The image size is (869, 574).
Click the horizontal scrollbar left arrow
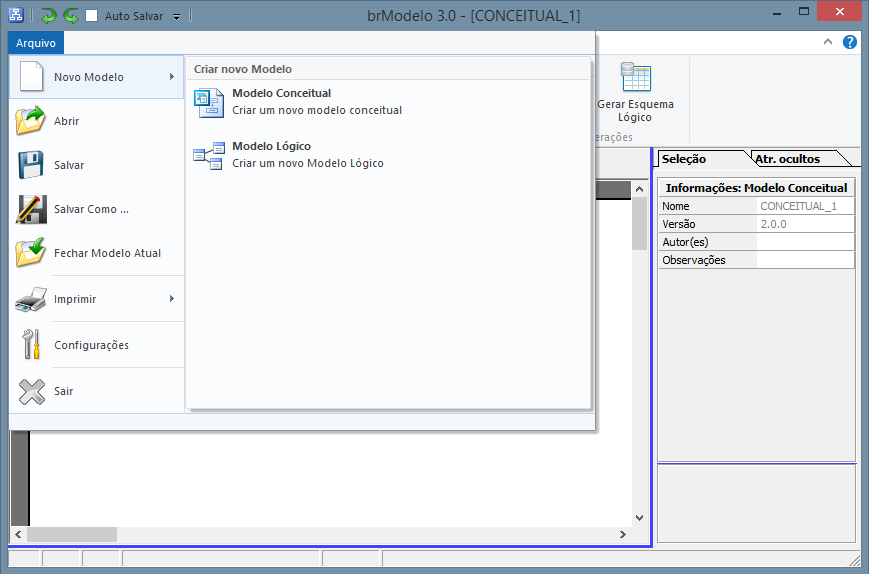[18, 535]
